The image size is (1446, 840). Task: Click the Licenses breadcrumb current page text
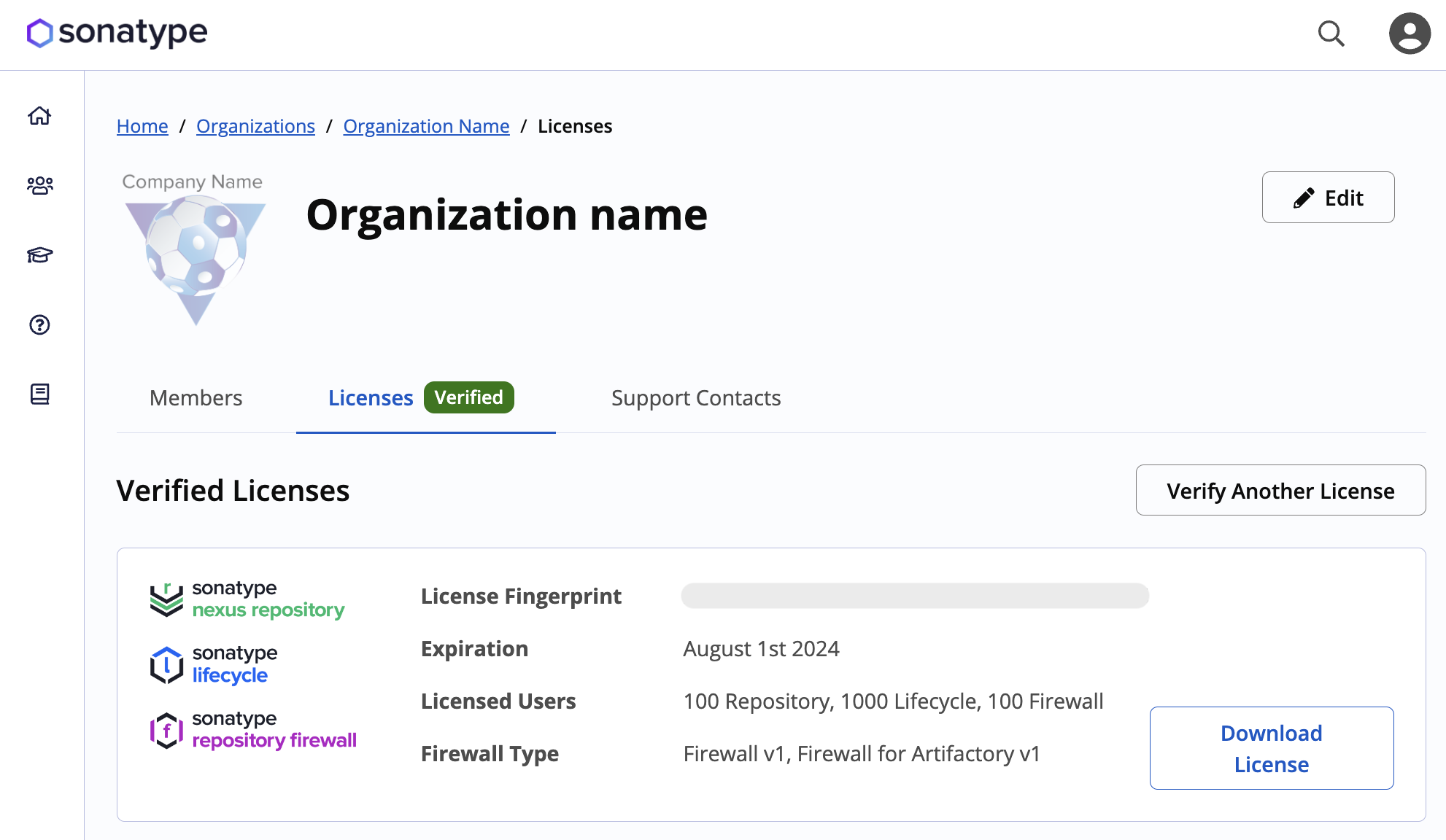pos(575,126)
